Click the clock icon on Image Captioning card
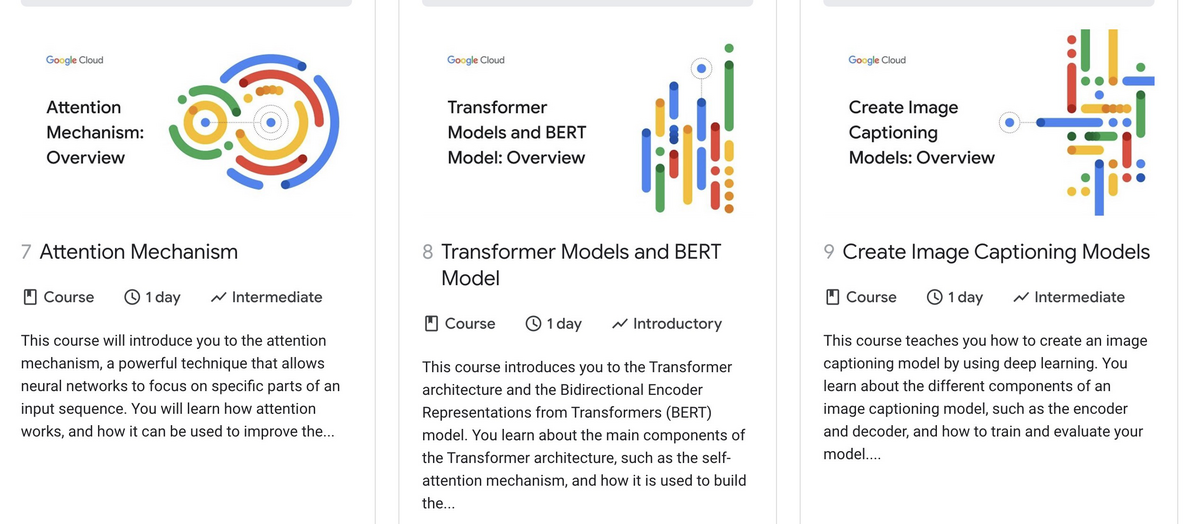The height and width of the screenshot is (524, 1200). pyautogui.click(x=935, y=297)
